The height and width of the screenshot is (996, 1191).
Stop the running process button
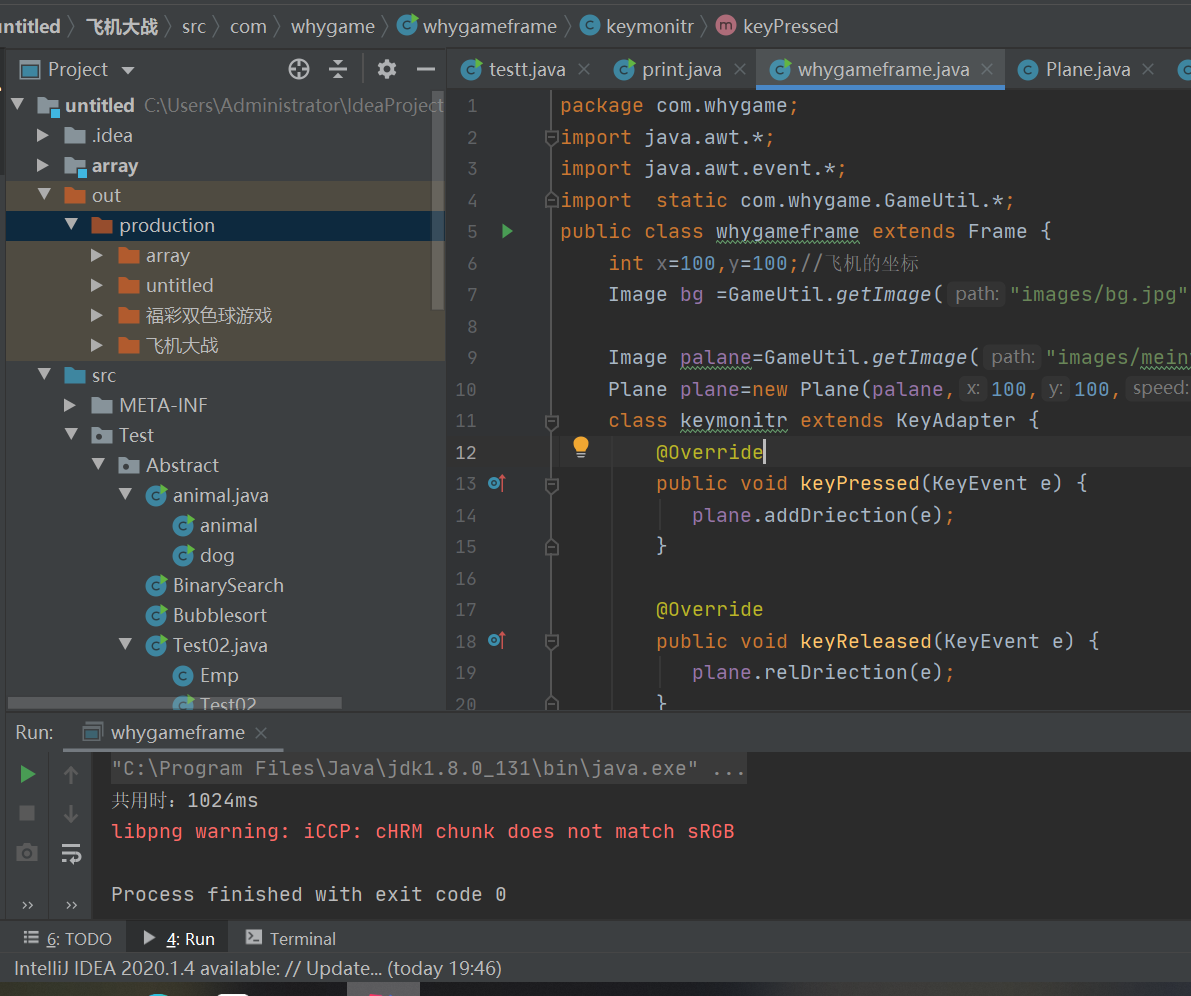tap(27, 814)
